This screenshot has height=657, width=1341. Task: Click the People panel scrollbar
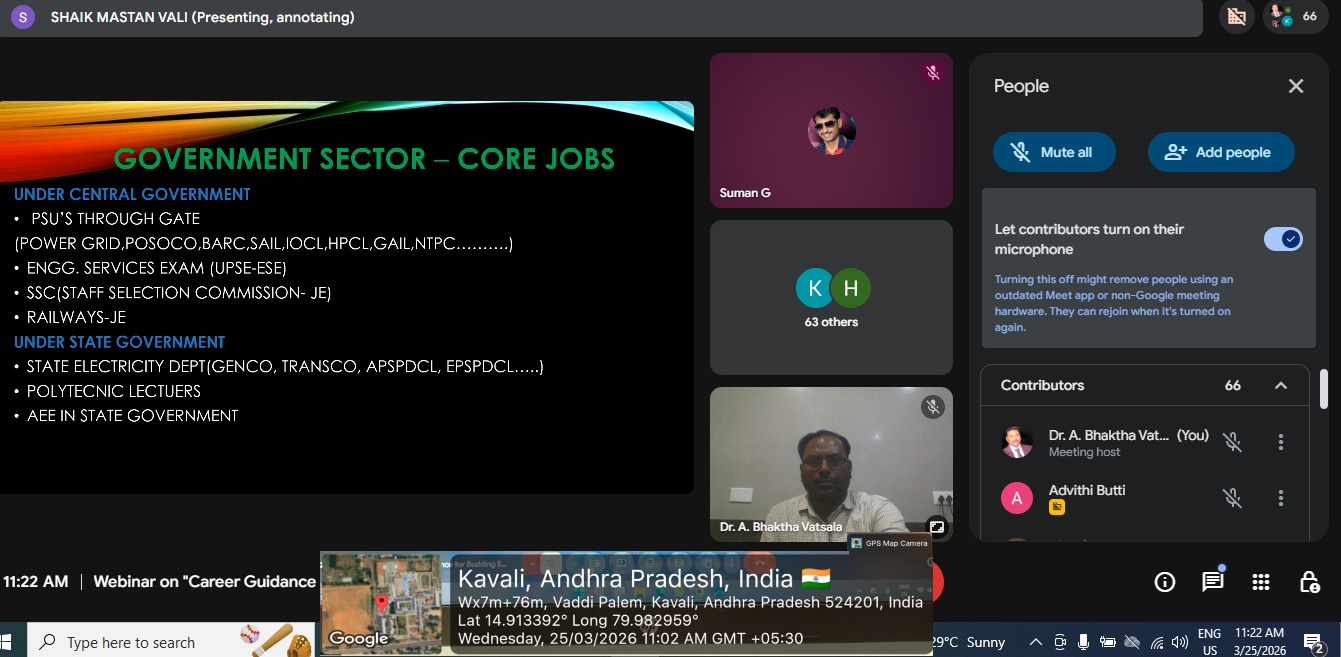tap(1324, 390)
